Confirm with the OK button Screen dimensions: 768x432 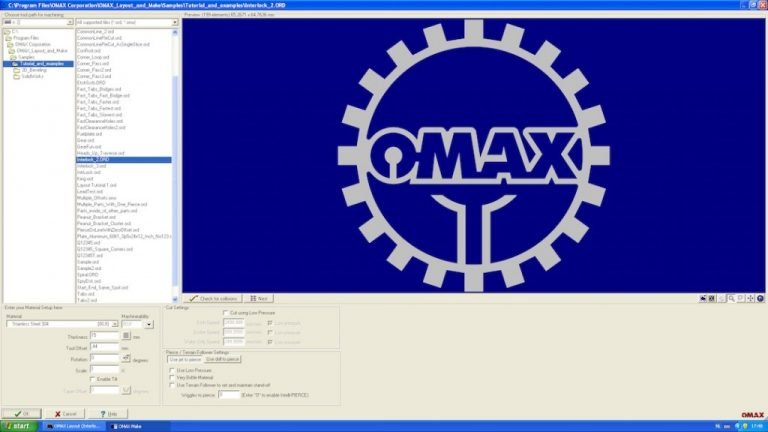click(22, 414)
